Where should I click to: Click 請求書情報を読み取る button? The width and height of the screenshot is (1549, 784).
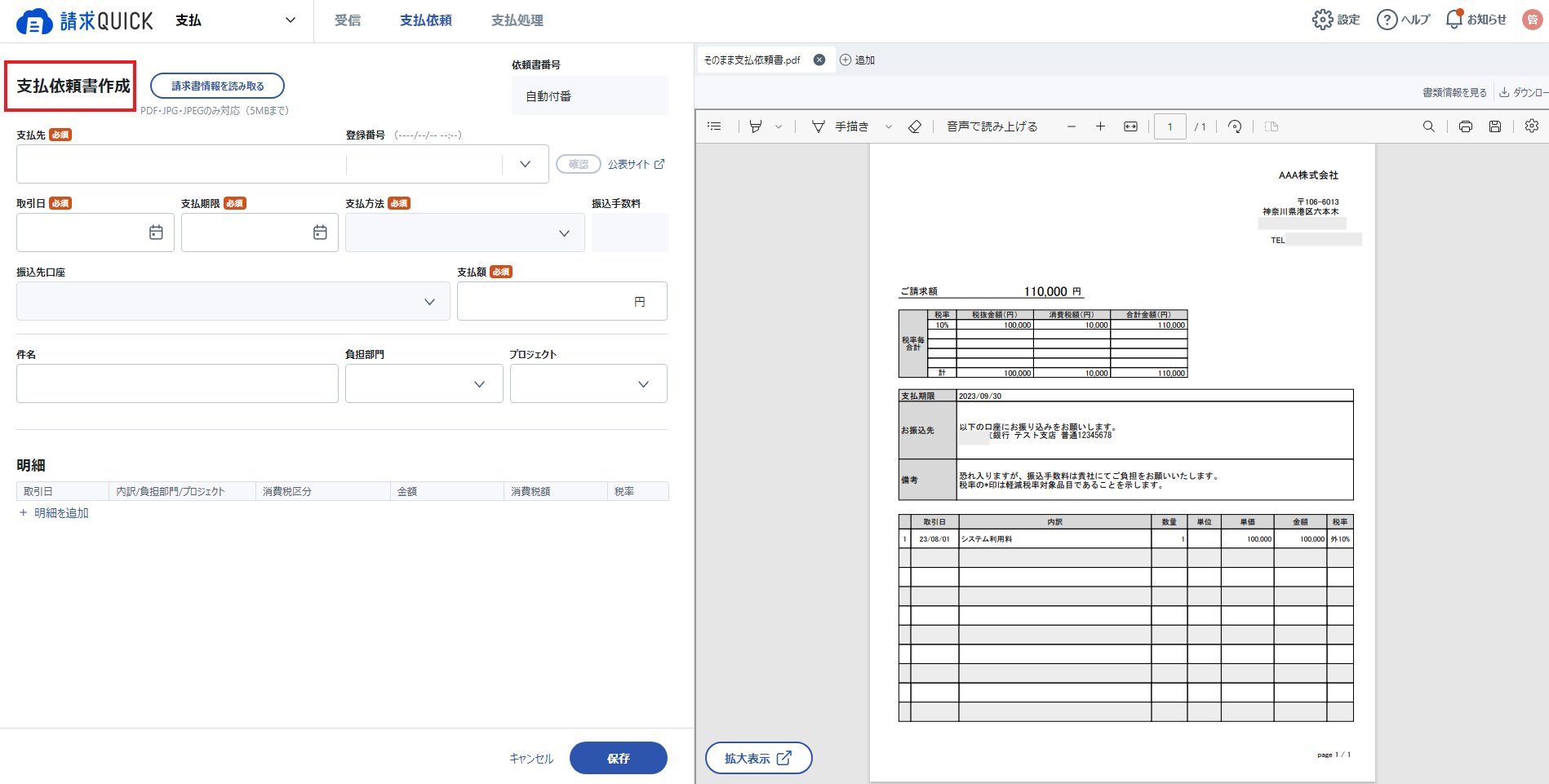point(218,86)
